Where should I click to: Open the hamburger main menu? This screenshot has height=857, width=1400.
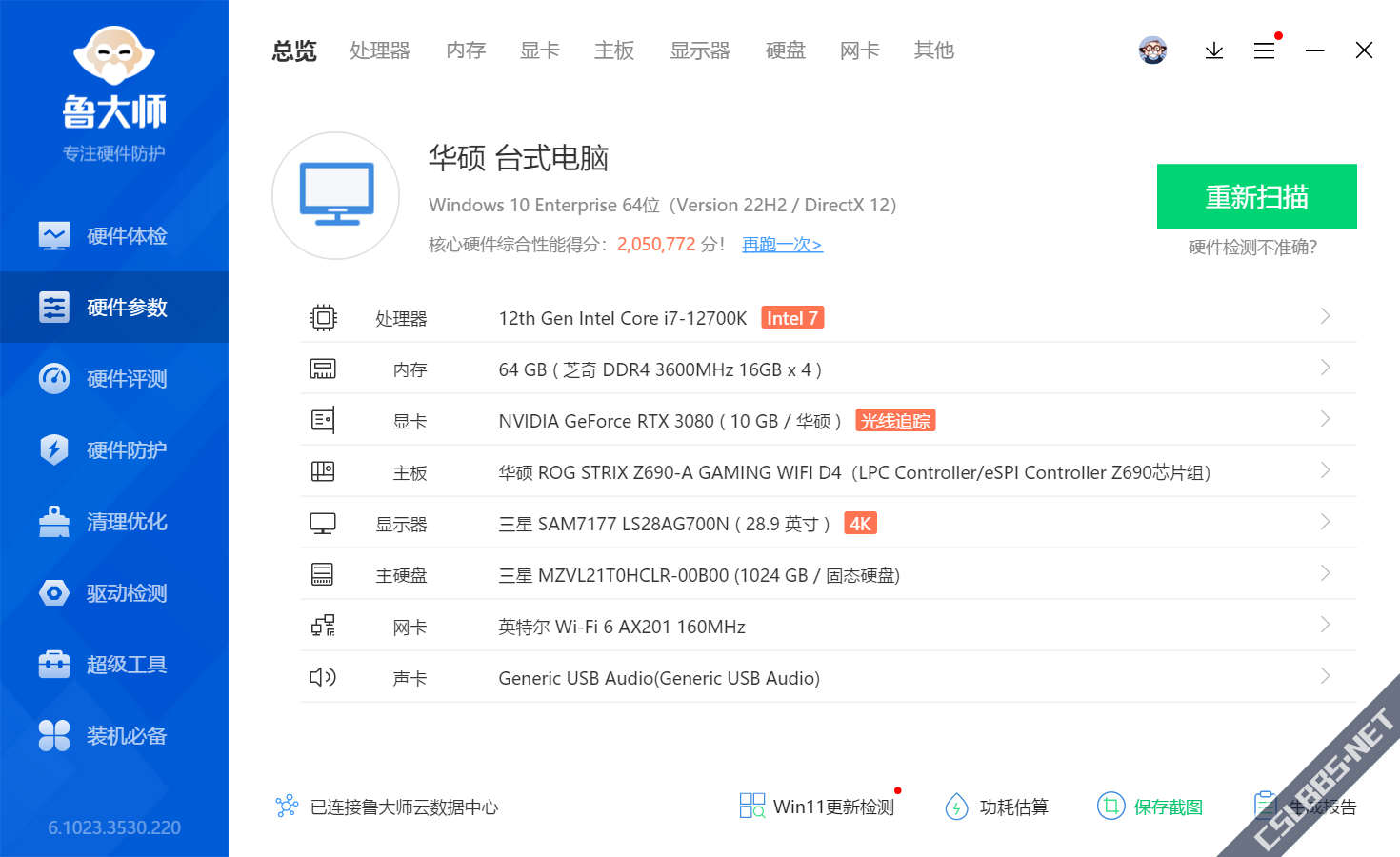(x=1264, y=50)
